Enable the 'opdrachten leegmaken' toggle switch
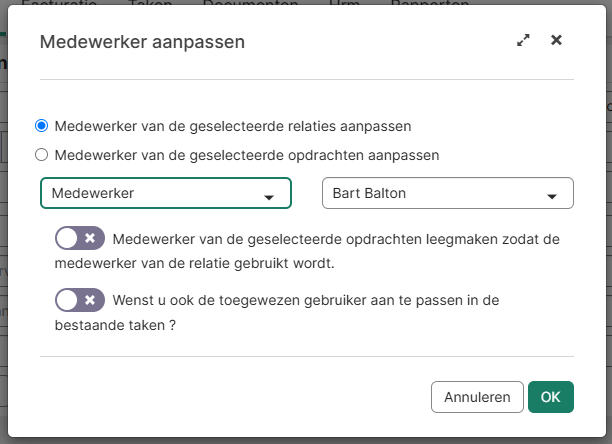 point(80,239)
